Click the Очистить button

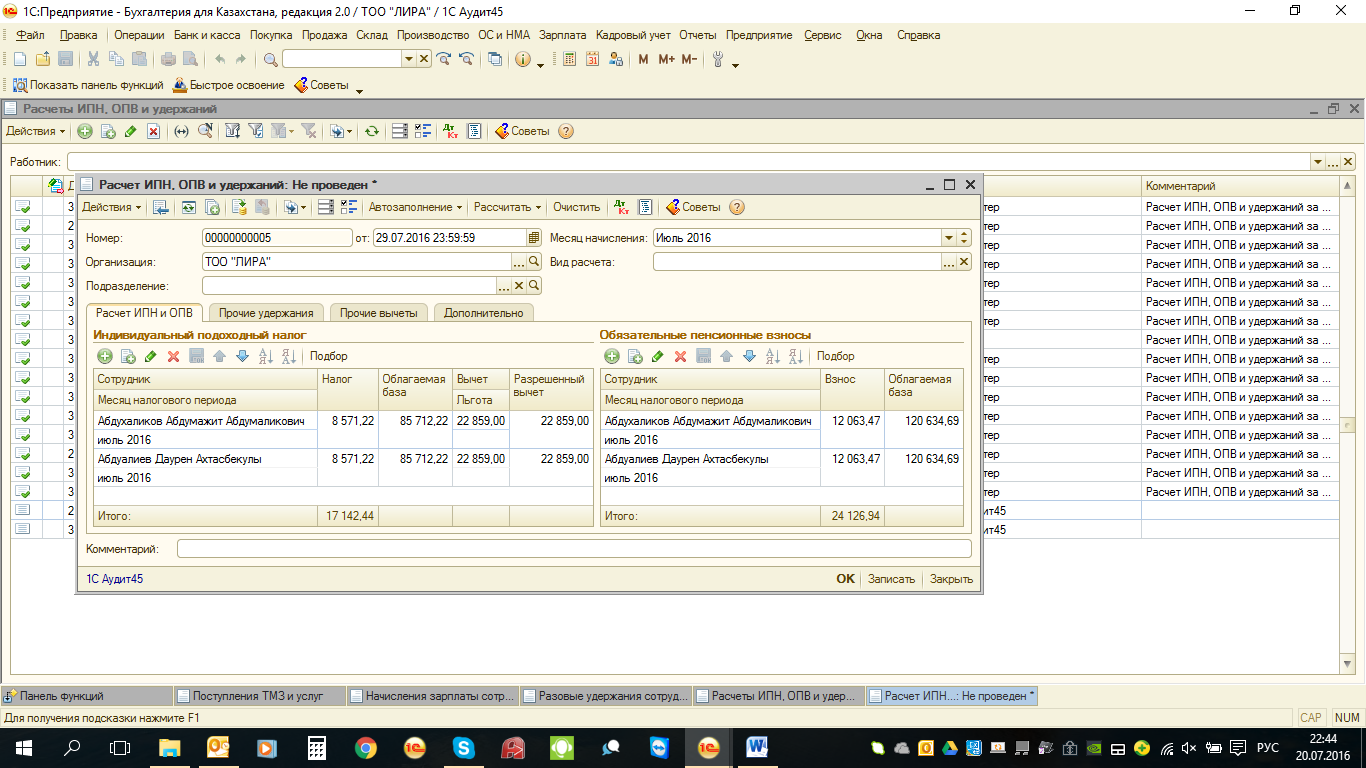coord(577,207)
